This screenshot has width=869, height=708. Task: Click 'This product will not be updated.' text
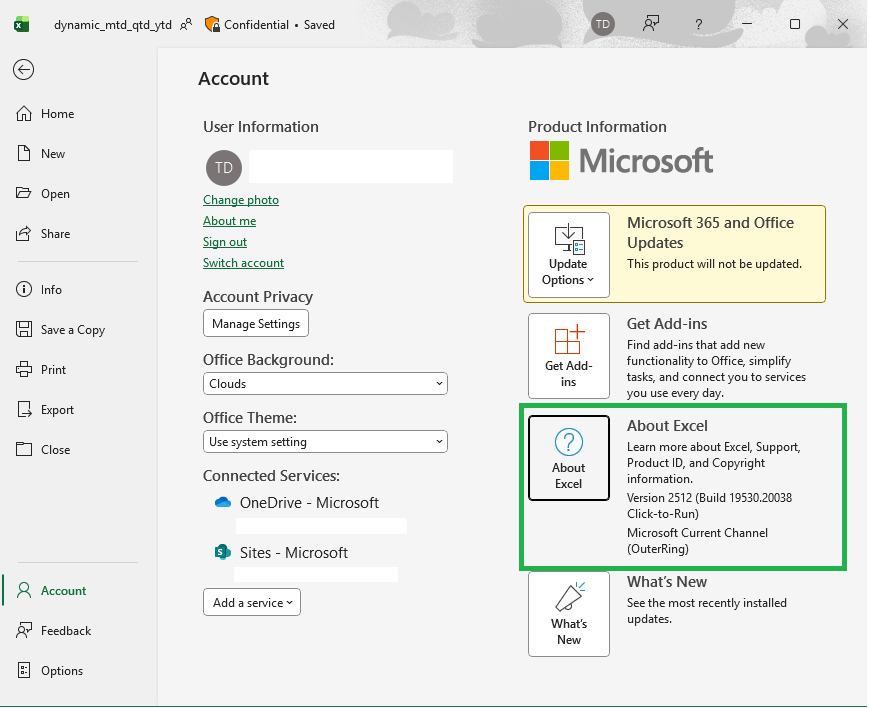coord(714,264)
